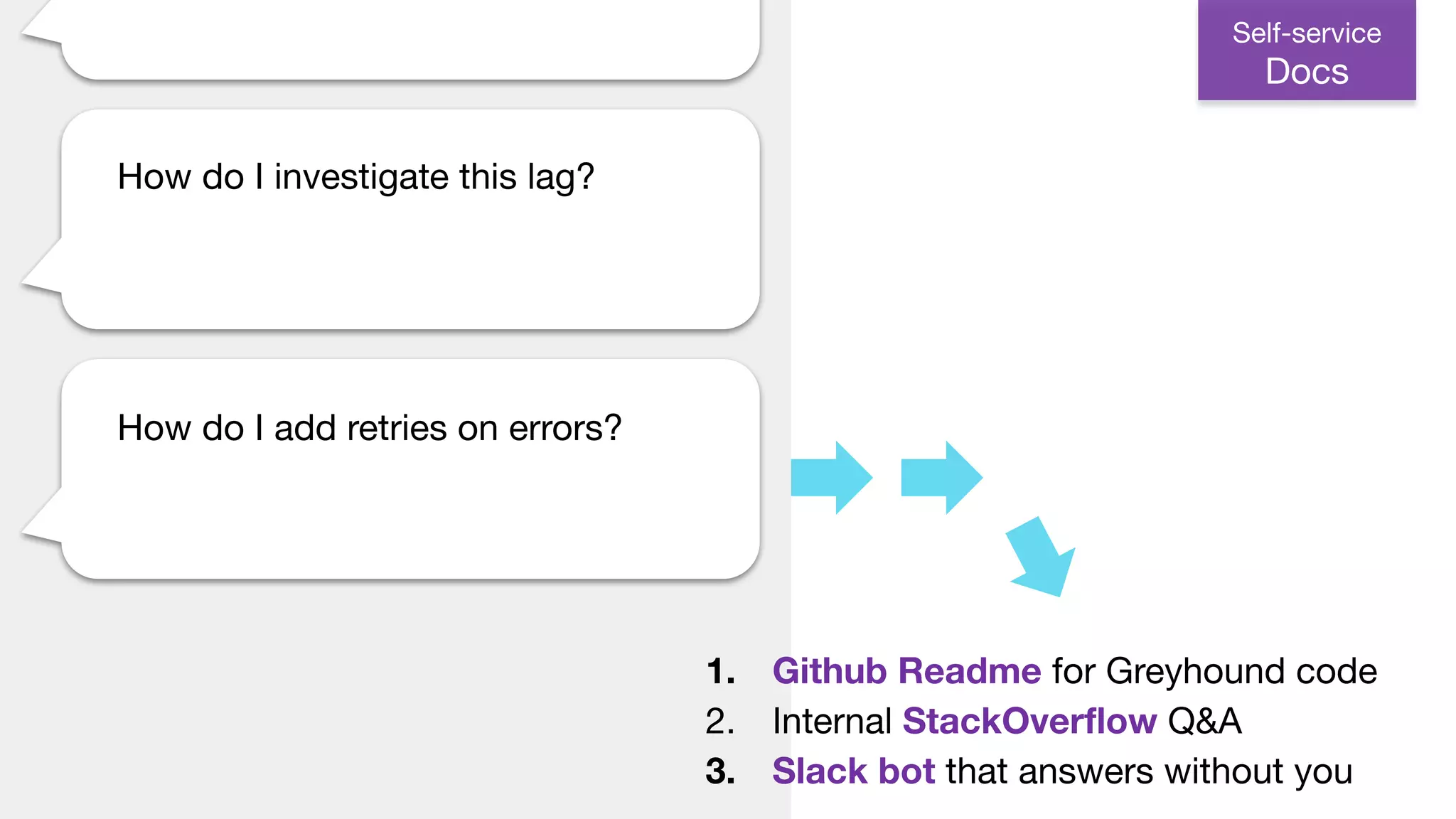The image size is (1456, 819).
Task: Click the diagonal cyan arrow pointing down
Action: point(1042,558)
